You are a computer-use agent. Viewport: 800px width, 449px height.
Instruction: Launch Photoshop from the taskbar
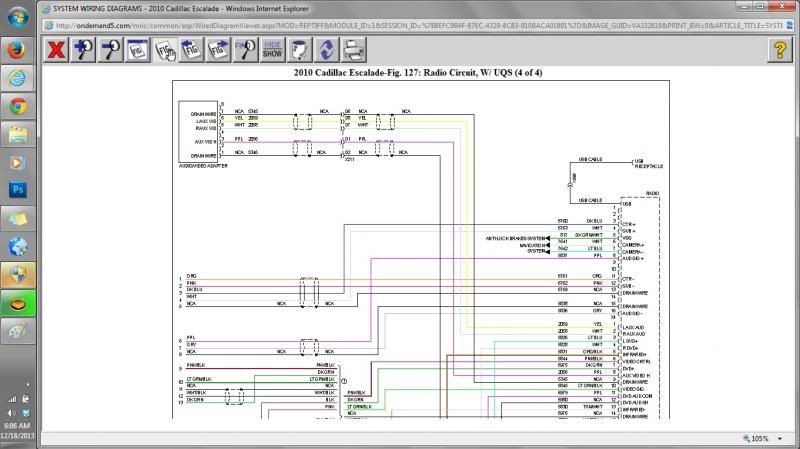click(x=17, y=190)
